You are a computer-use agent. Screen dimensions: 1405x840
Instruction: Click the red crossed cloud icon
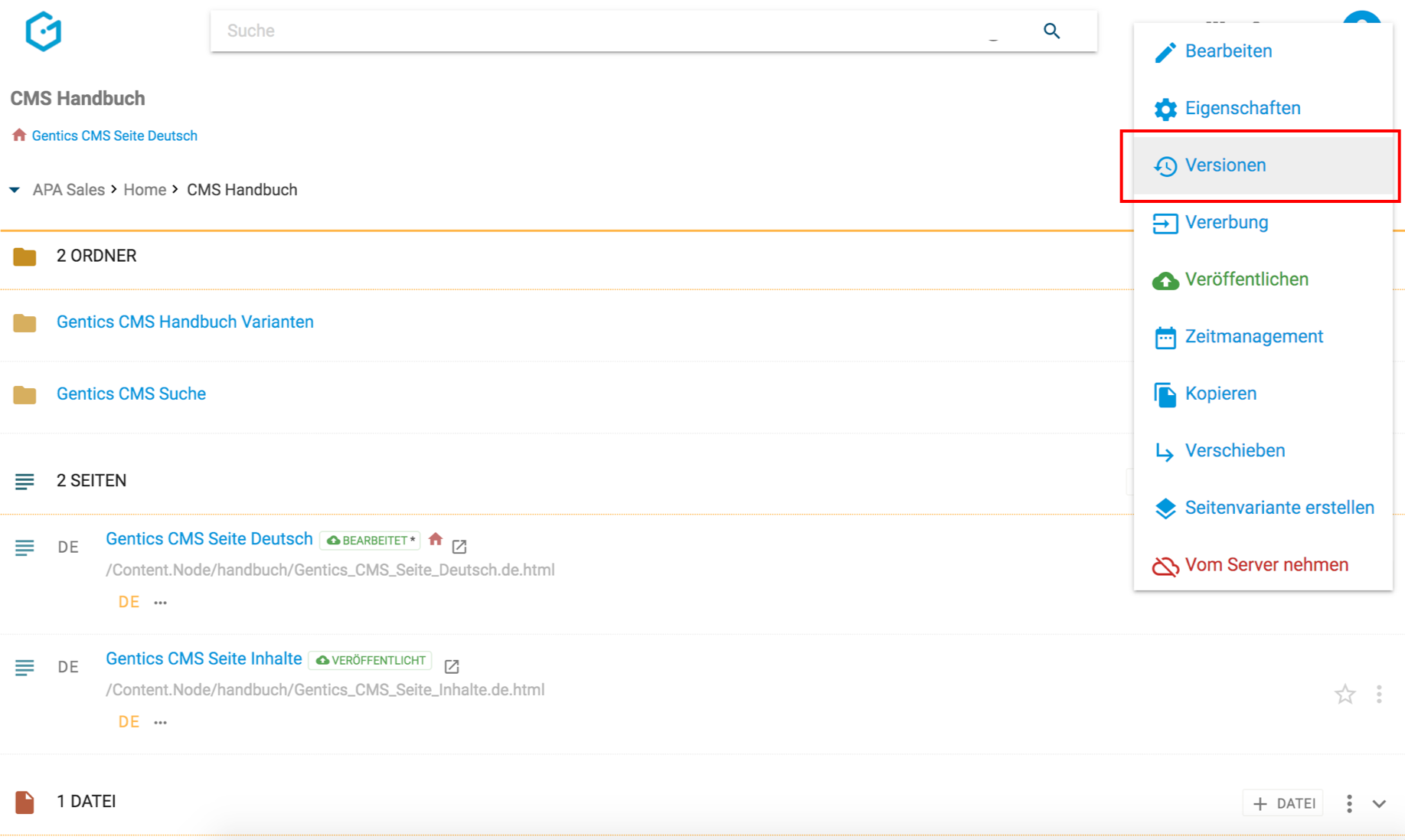tap(1165, 567)
